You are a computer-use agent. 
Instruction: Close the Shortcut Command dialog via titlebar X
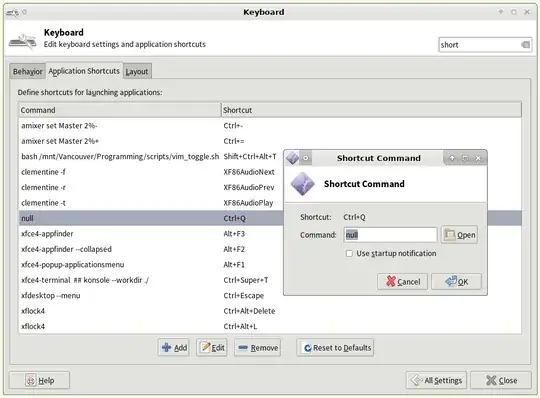click(x=478, y=158)
